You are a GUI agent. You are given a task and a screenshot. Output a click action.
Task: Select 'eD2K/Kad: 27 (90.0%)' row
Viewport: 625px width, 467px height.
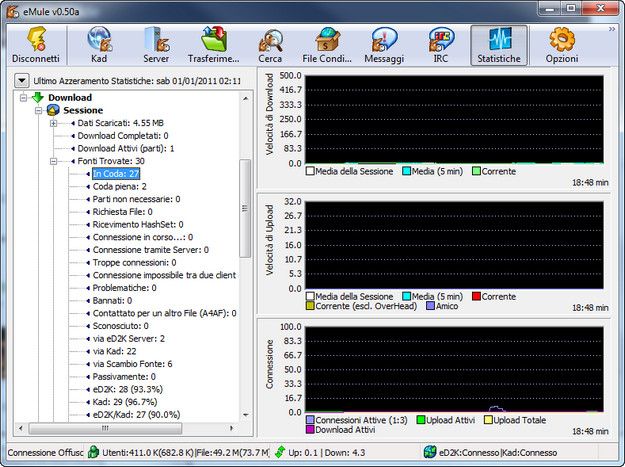pyautogui.click(x=136, y=415)
